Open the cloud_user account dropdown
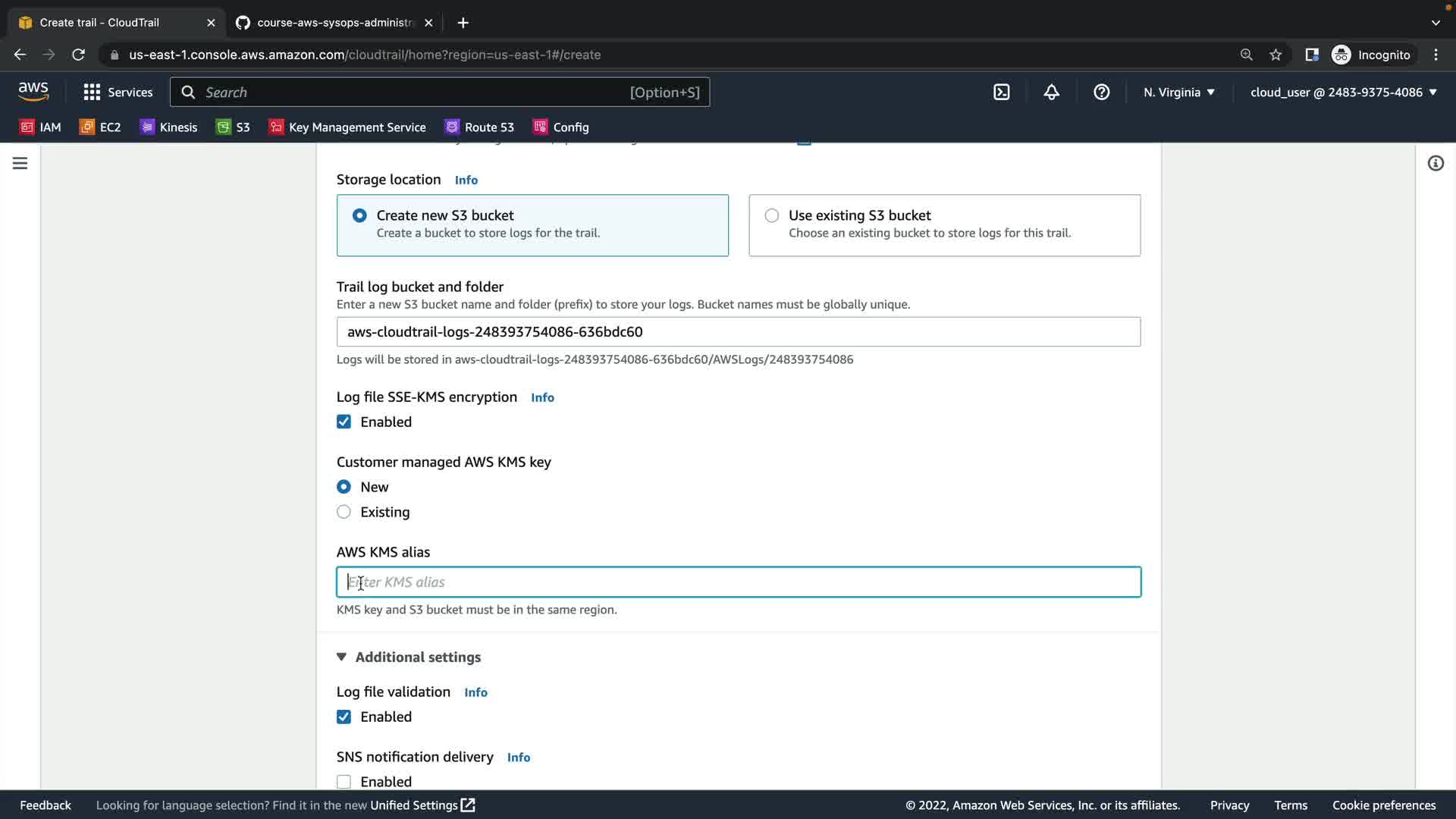 click(x=1343, y=93)
